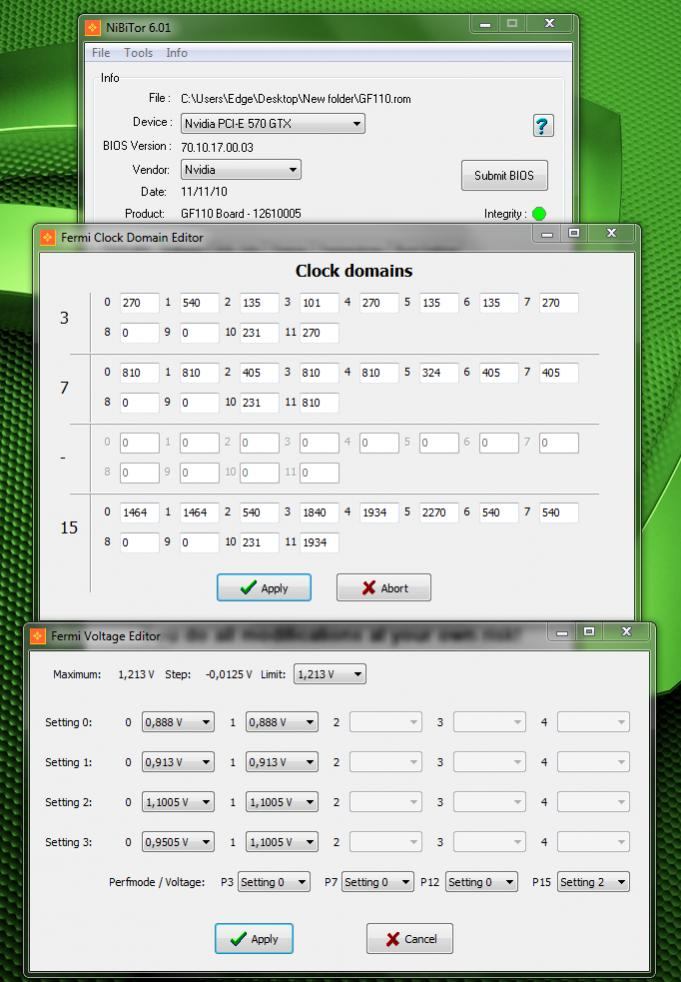Click perf level 15 domain 10 field with 231

(x=259, y=543)
